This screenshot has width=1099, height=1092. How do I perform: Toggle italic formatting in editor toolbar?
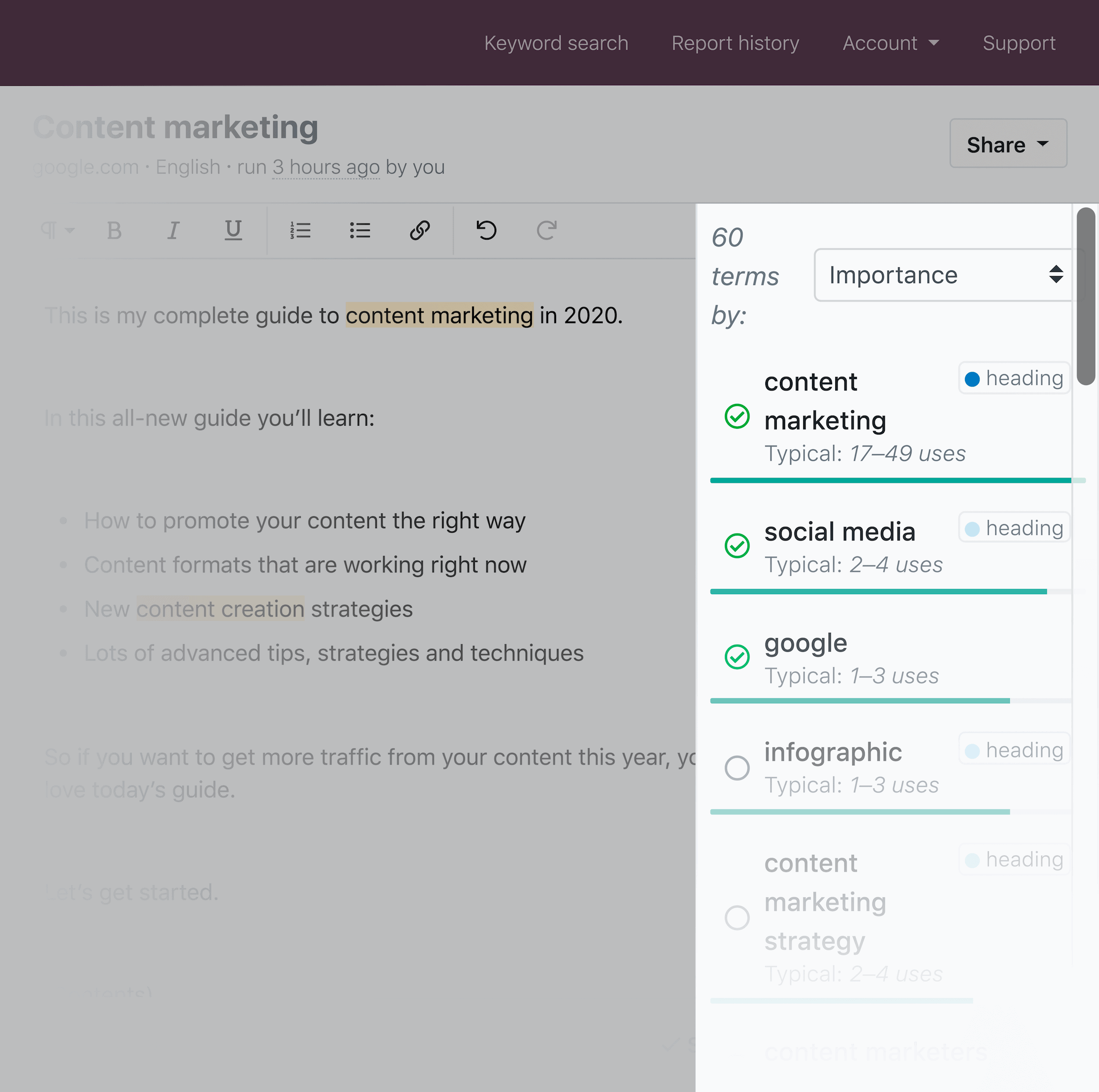174,230
